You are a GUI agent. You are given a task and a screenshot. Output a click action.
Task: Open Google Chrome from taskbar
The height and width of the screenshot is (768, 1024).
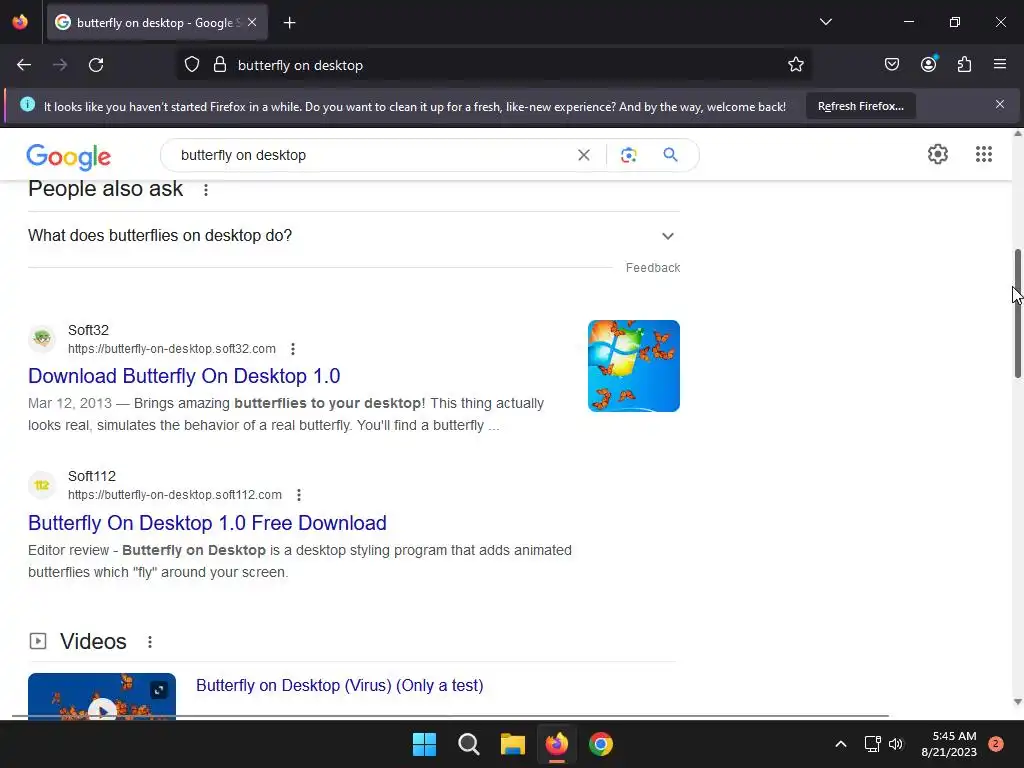point(601,744)
